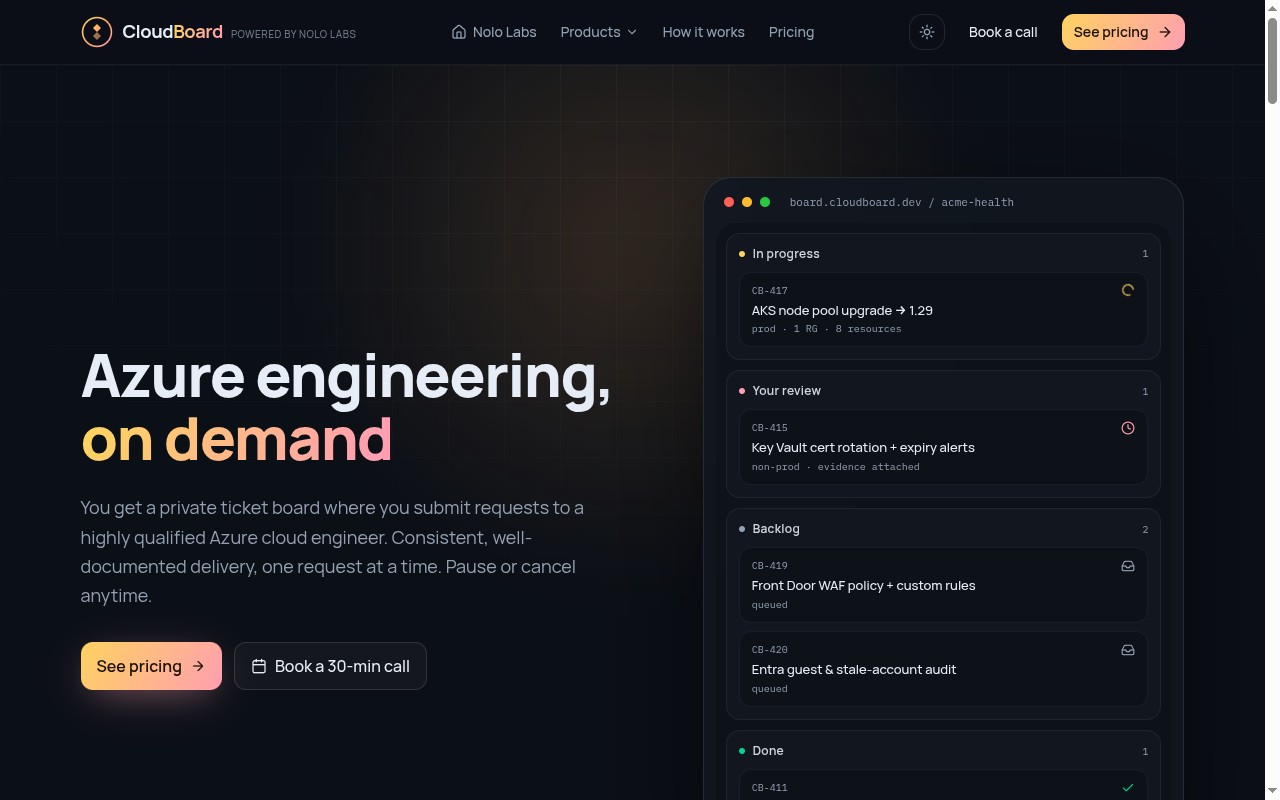Click the ticket ID CB-417

770,291
